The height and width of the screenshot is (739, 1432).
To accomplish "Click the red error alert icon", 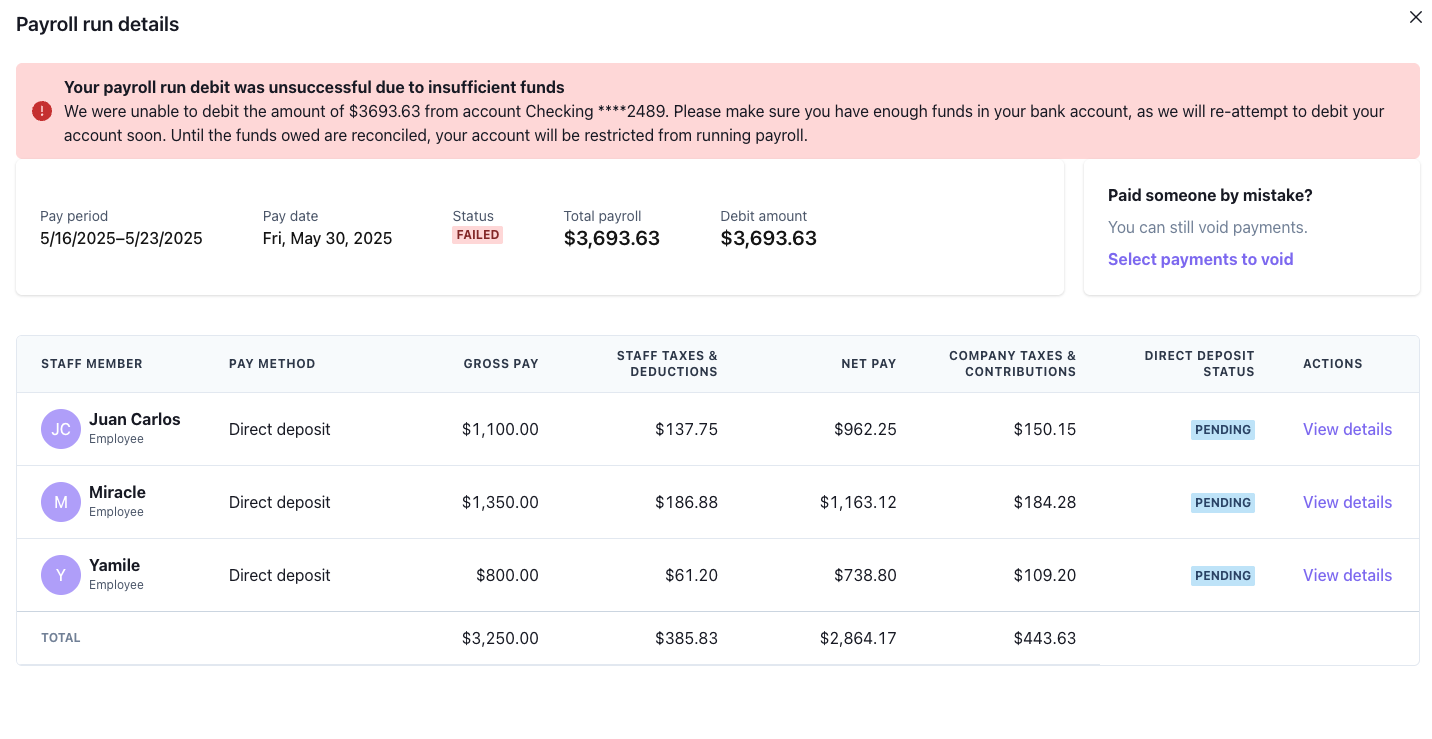I will (x=42, y=111).
